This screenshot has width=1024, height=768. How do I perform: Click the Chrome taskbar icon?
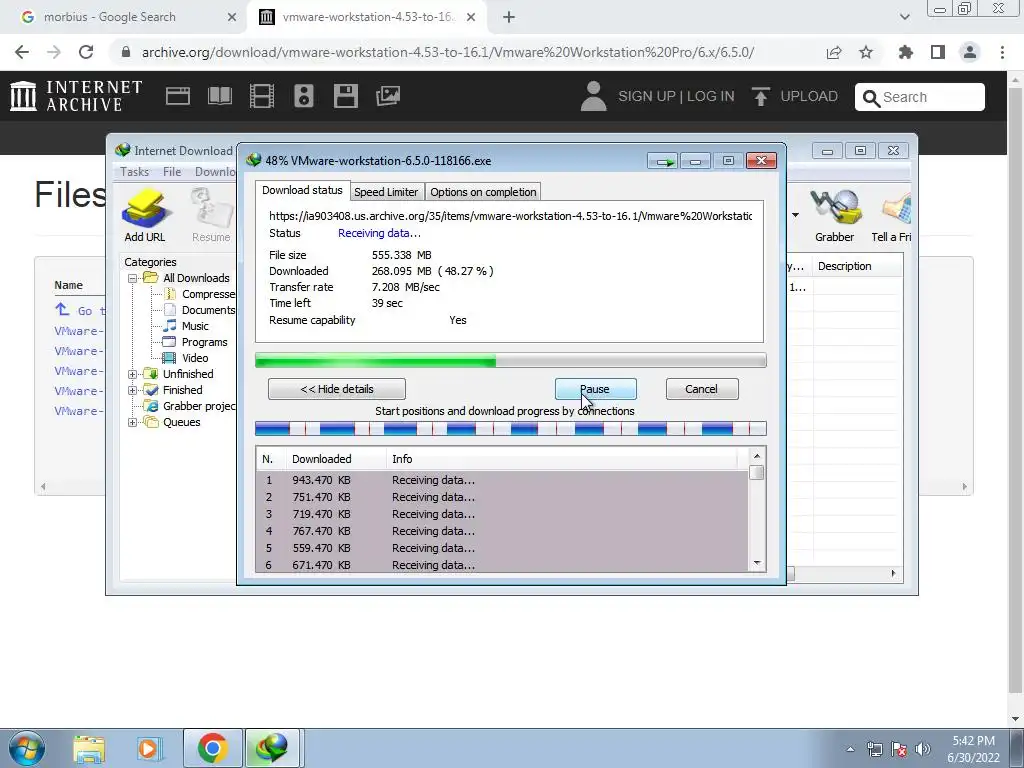click(212, 748)
